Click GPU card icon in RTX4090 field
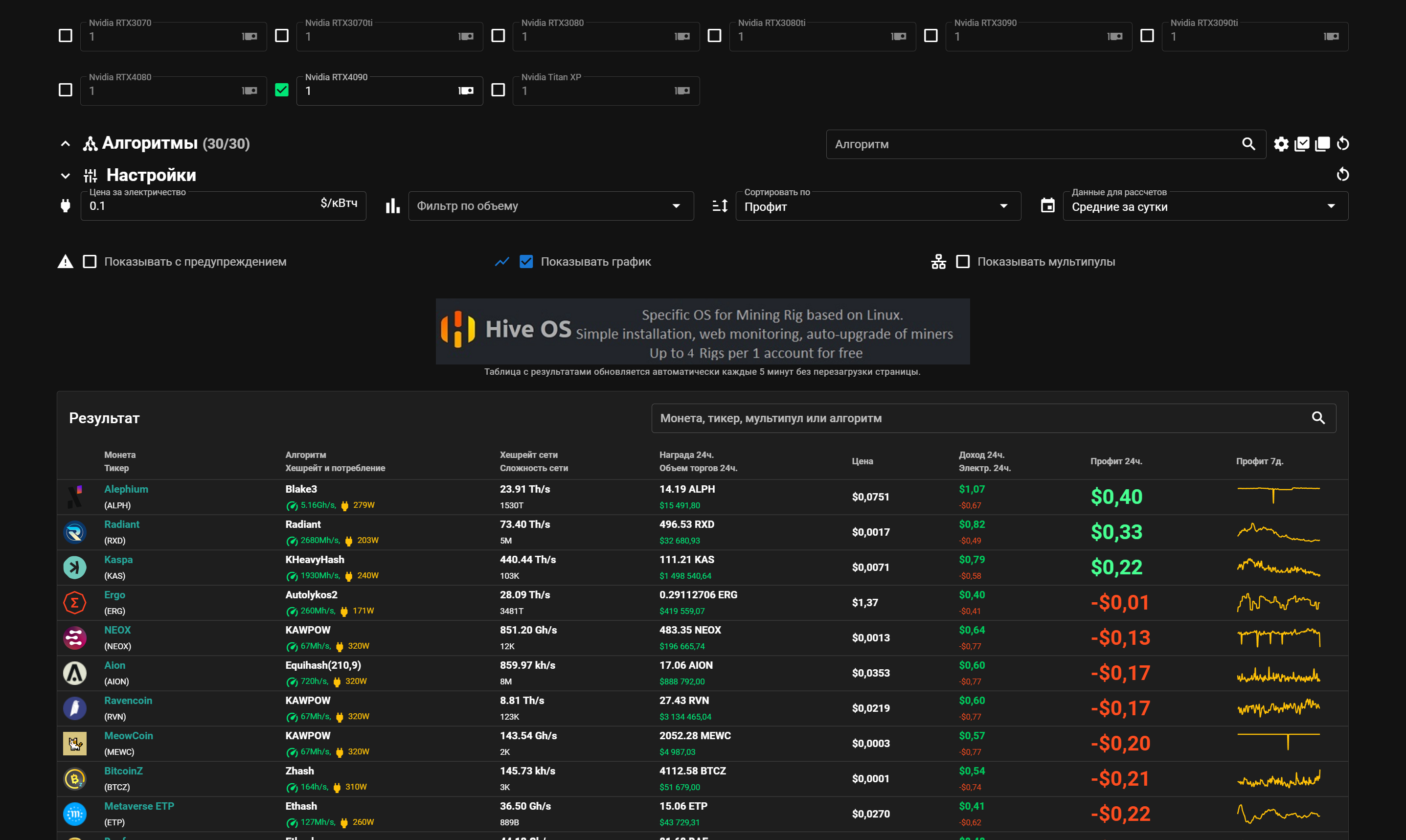Viewport: 1406px width, 840px height. point(466,91)
